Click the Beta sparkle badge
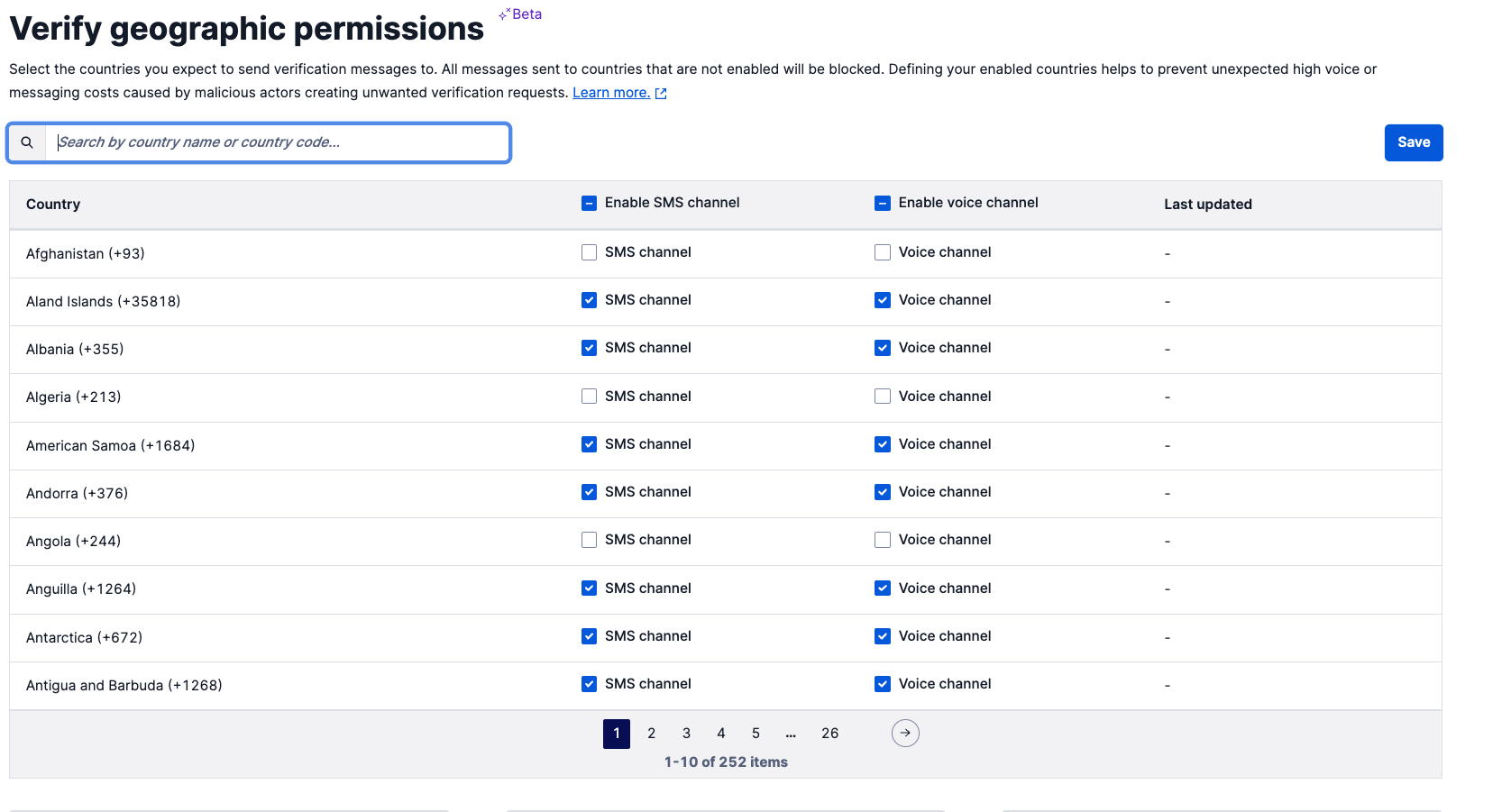 click(x=520, y=14)
